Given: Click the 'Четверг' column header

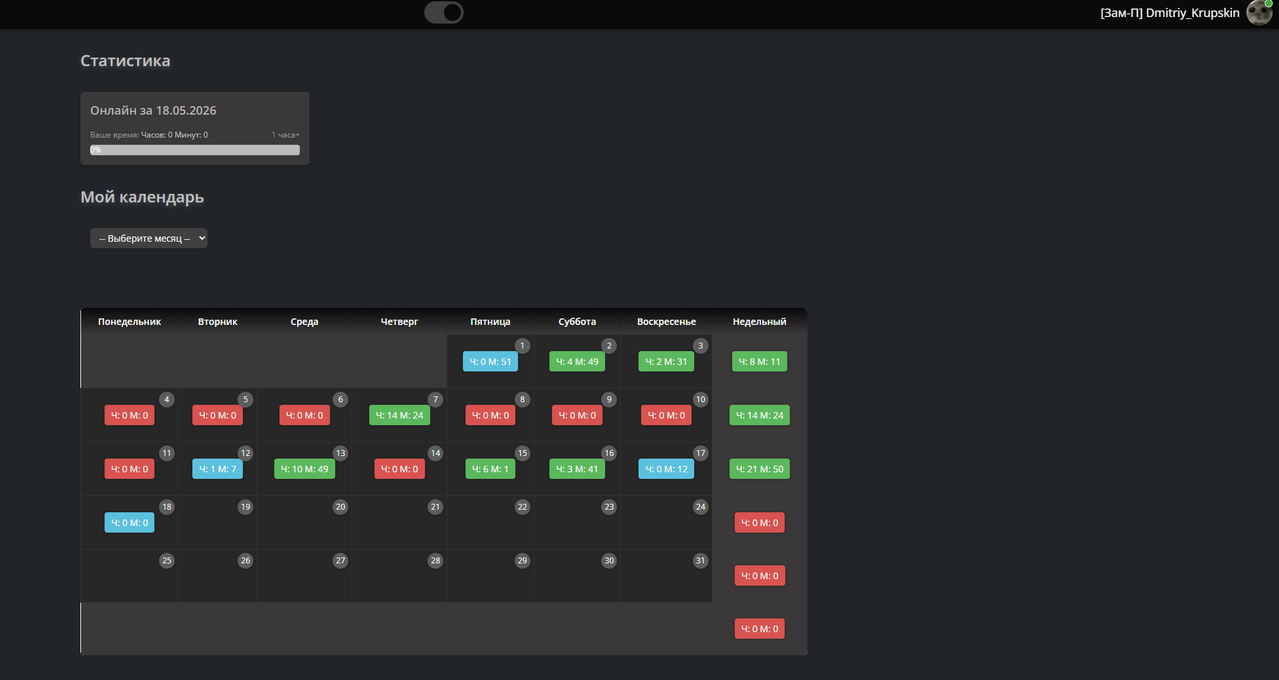Looking at the screenshot, I should [x=399, y=322].
